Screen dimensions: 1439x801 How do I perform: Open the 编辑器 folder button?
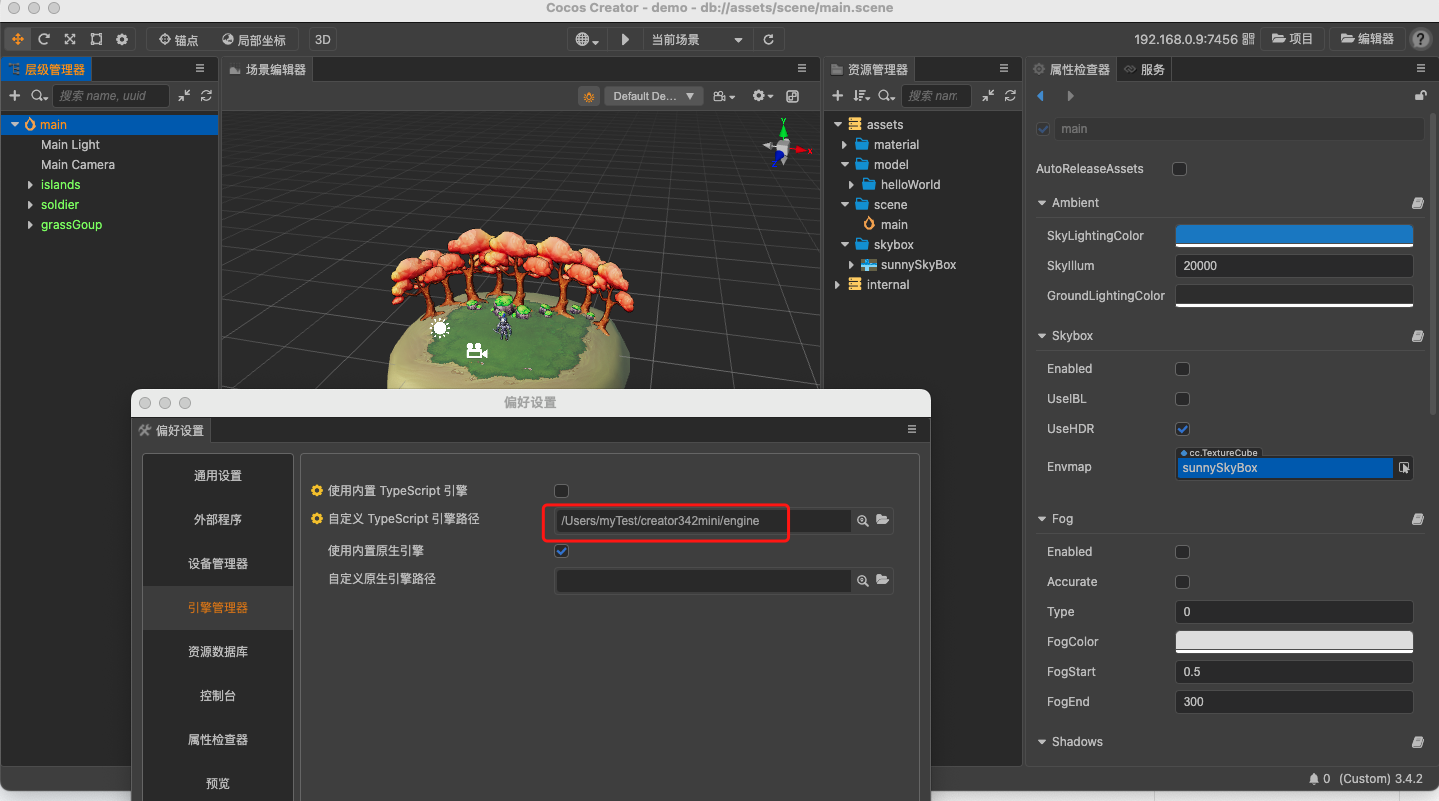(1366, 39)
